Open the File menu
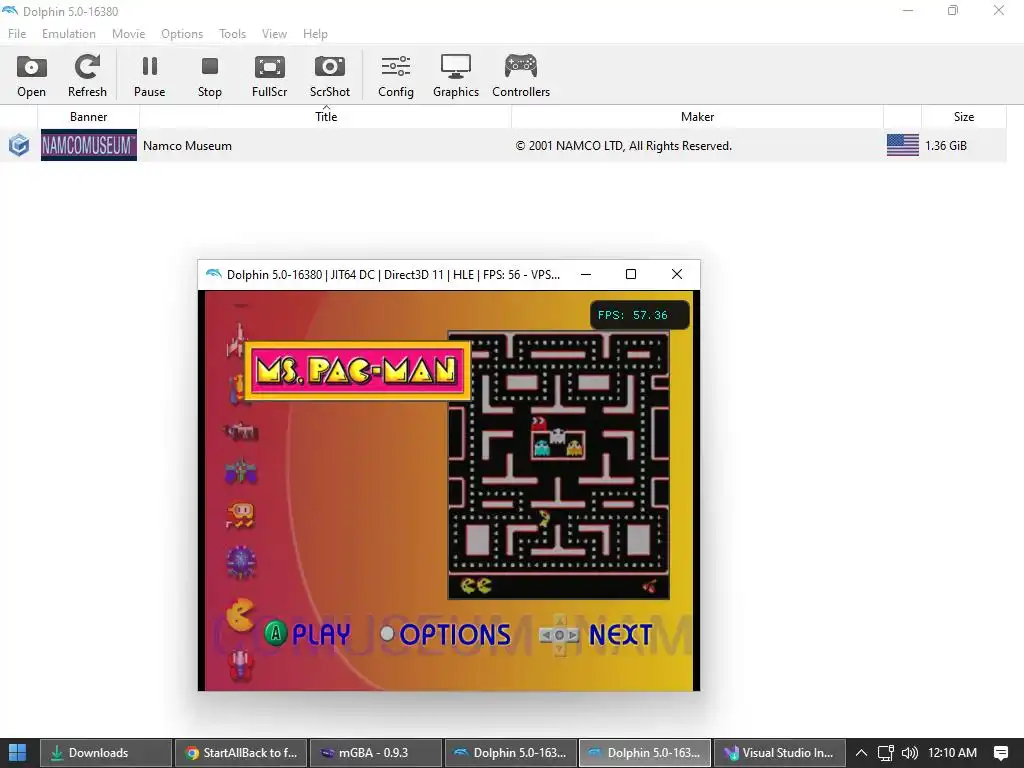 (17, 34)
